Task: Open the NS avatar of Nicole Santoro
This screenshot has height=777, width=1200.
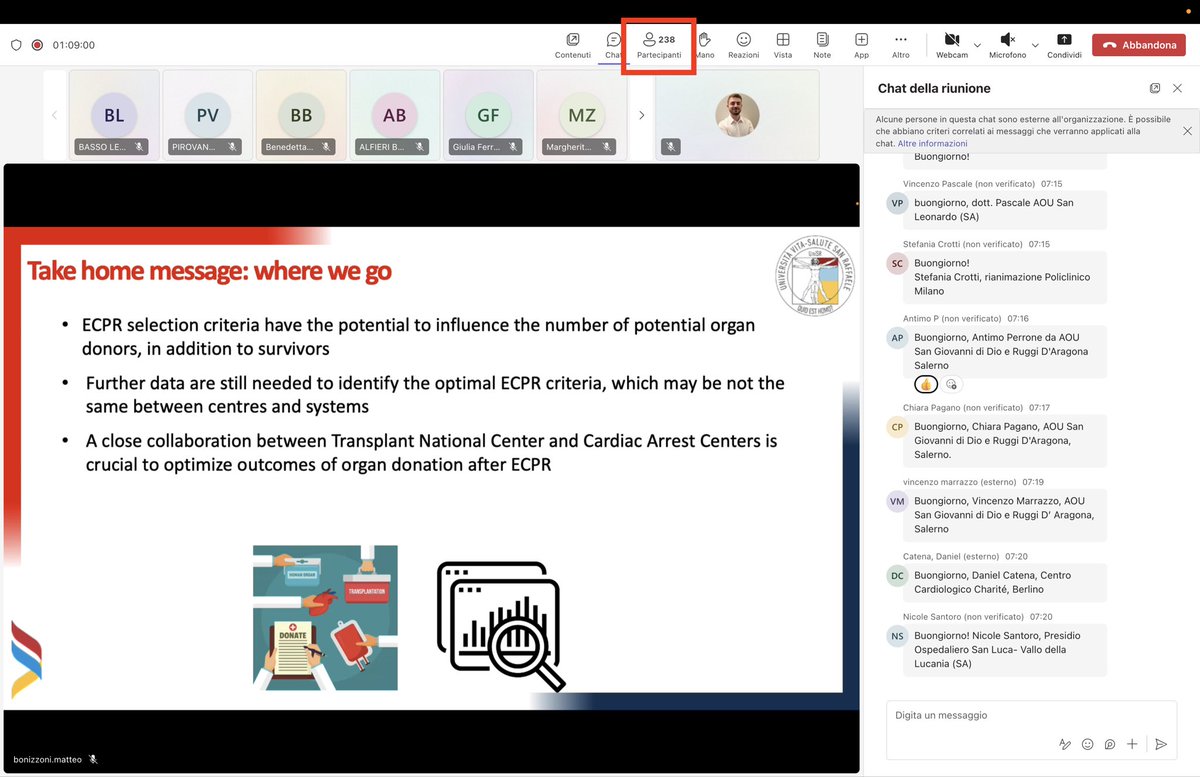Action: (x=897, y=636)
